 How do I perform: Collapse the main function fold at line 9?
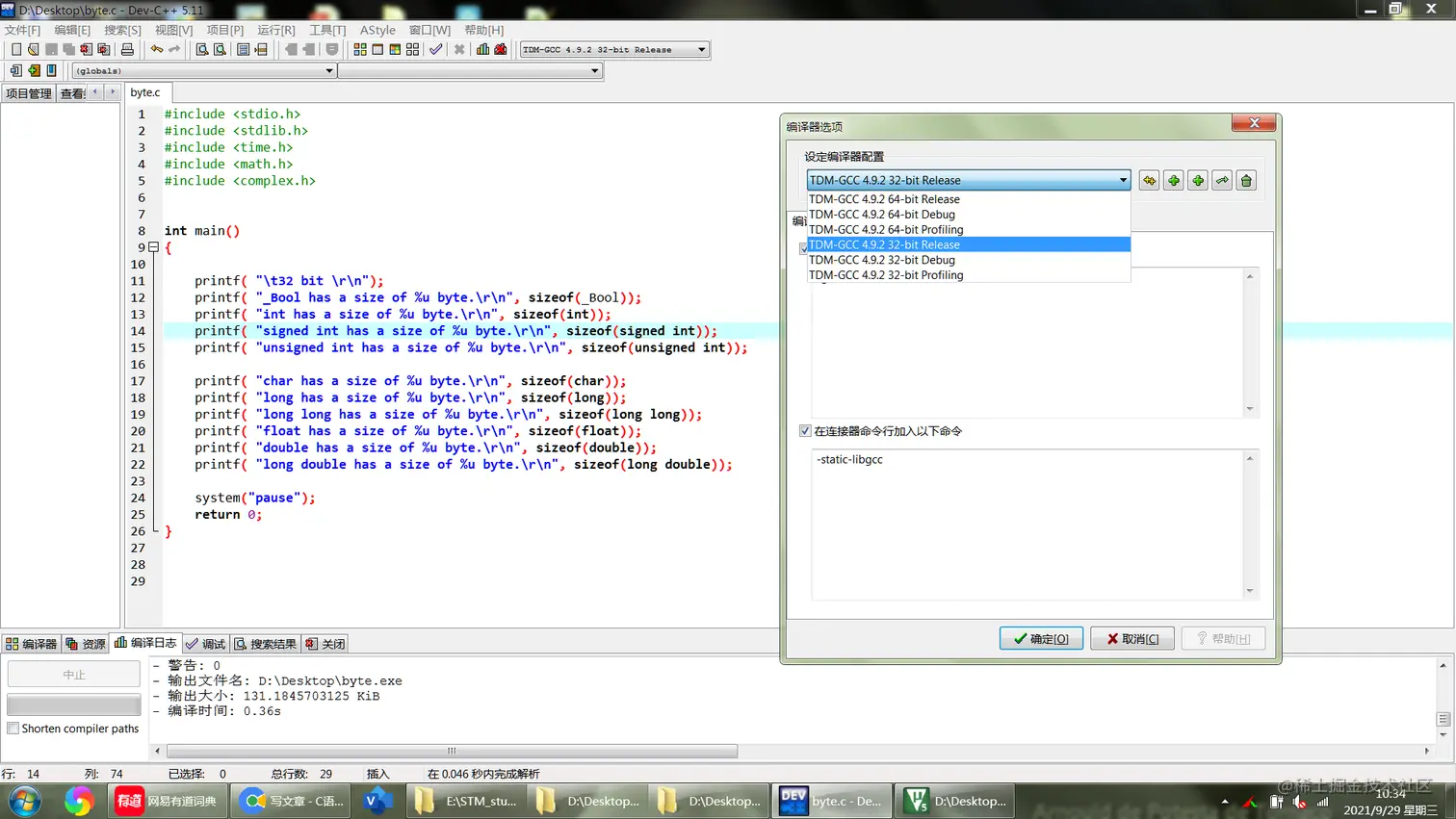pos(153,247)
